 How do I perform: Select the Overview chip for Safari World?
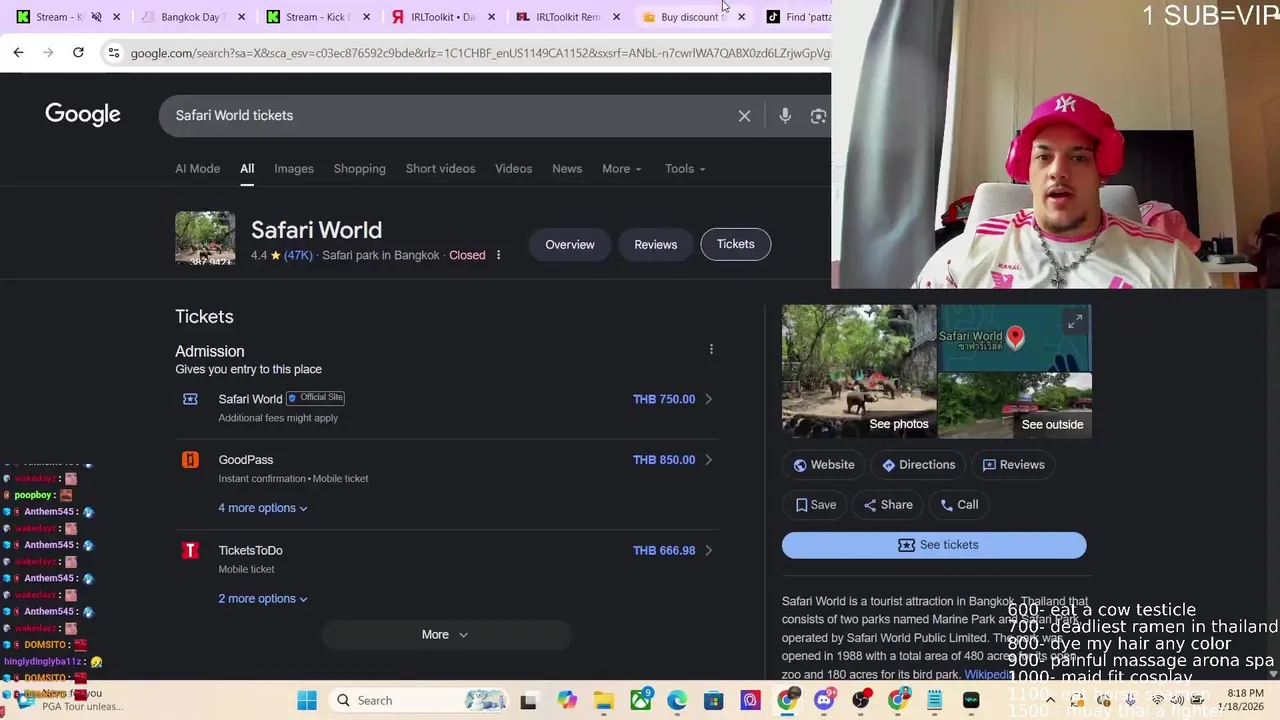pos(570,244)
